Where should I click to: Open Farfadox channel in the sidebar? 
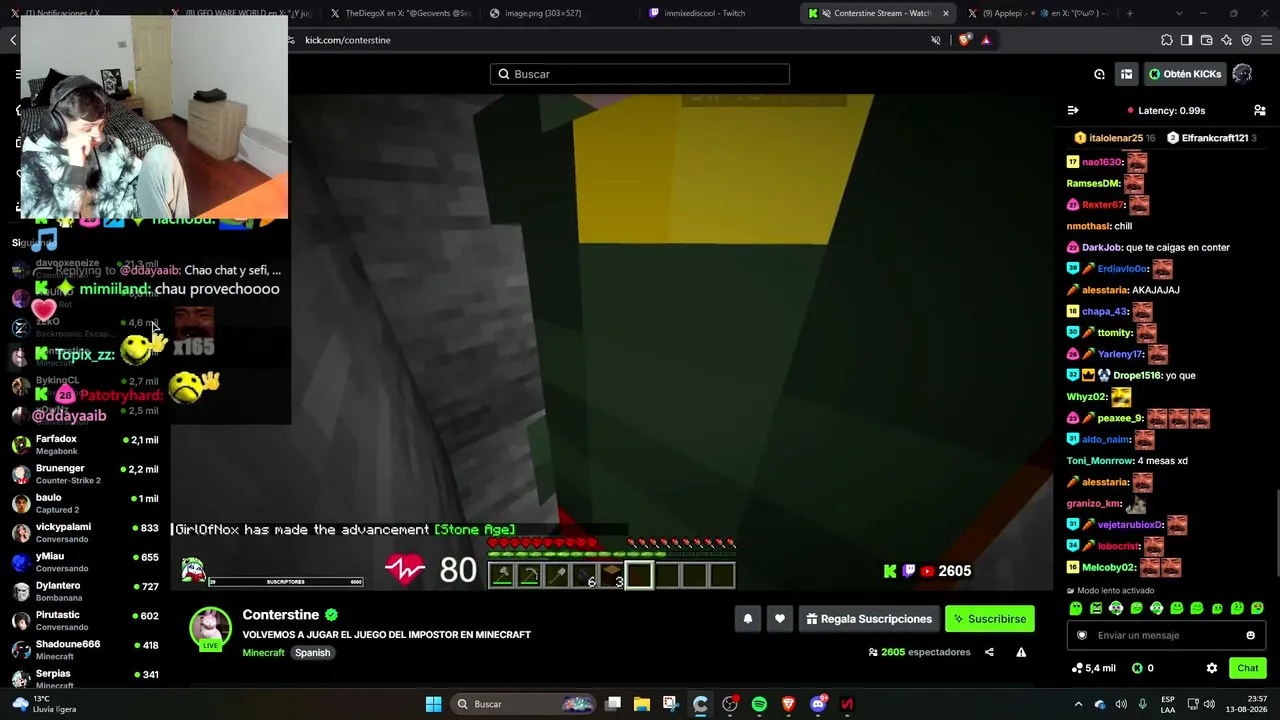tap(85, 444)
